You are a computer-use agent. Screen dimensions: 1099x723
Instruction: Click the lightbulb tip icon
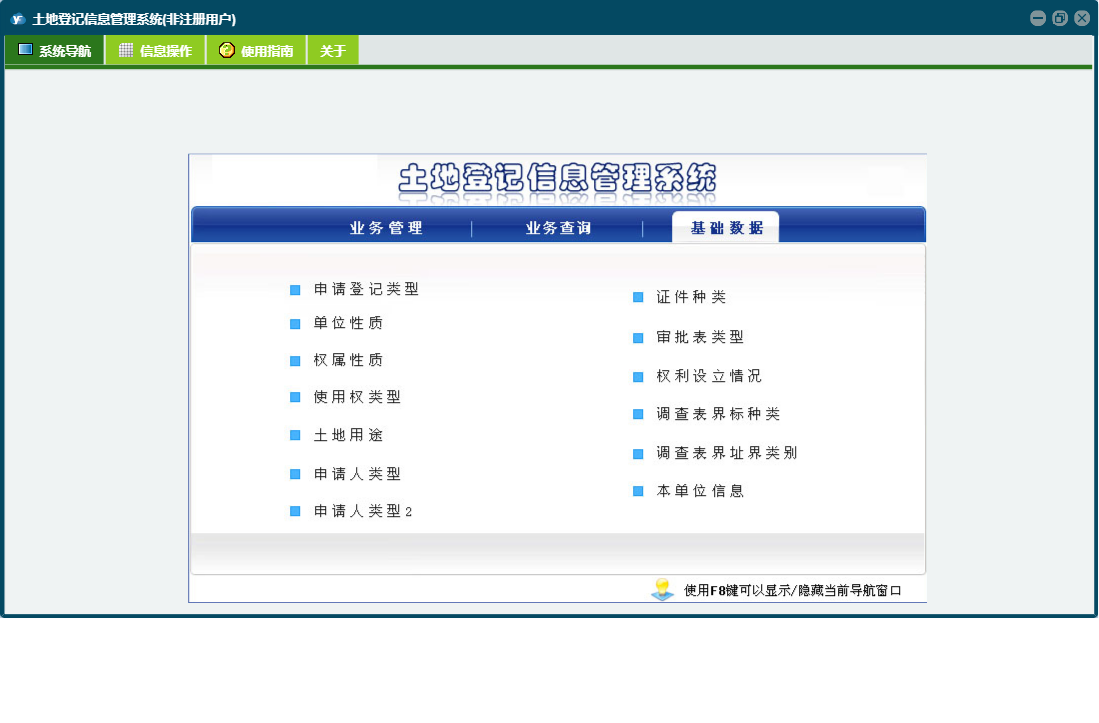tap(662, 589)
